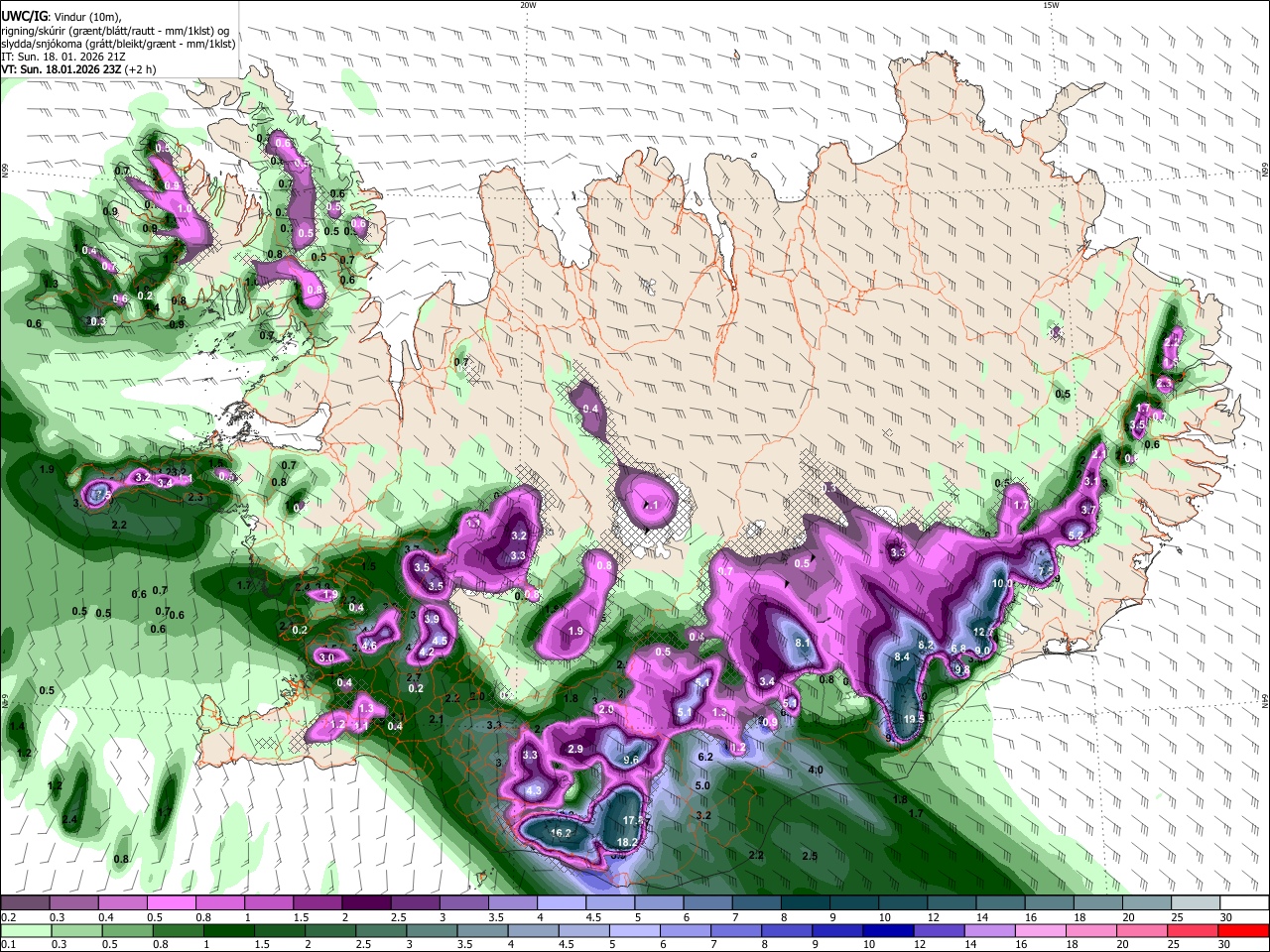Select the dark teal 8 swatch in upper legend row
Viewport: 1270px width, 952px height.
pyautogui.click(x=806, y=902)
